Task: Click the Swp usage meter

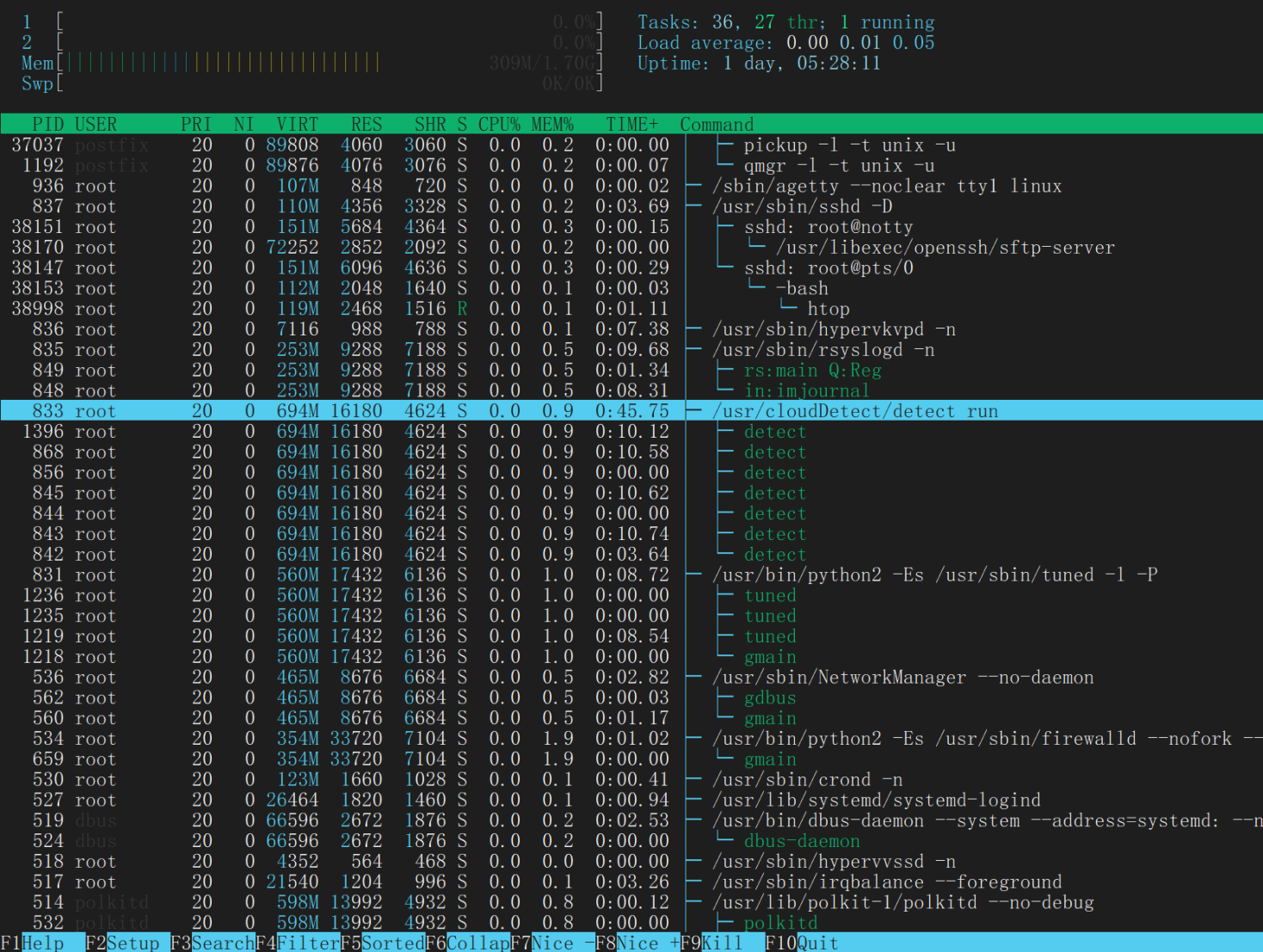Action: (312, 83)
